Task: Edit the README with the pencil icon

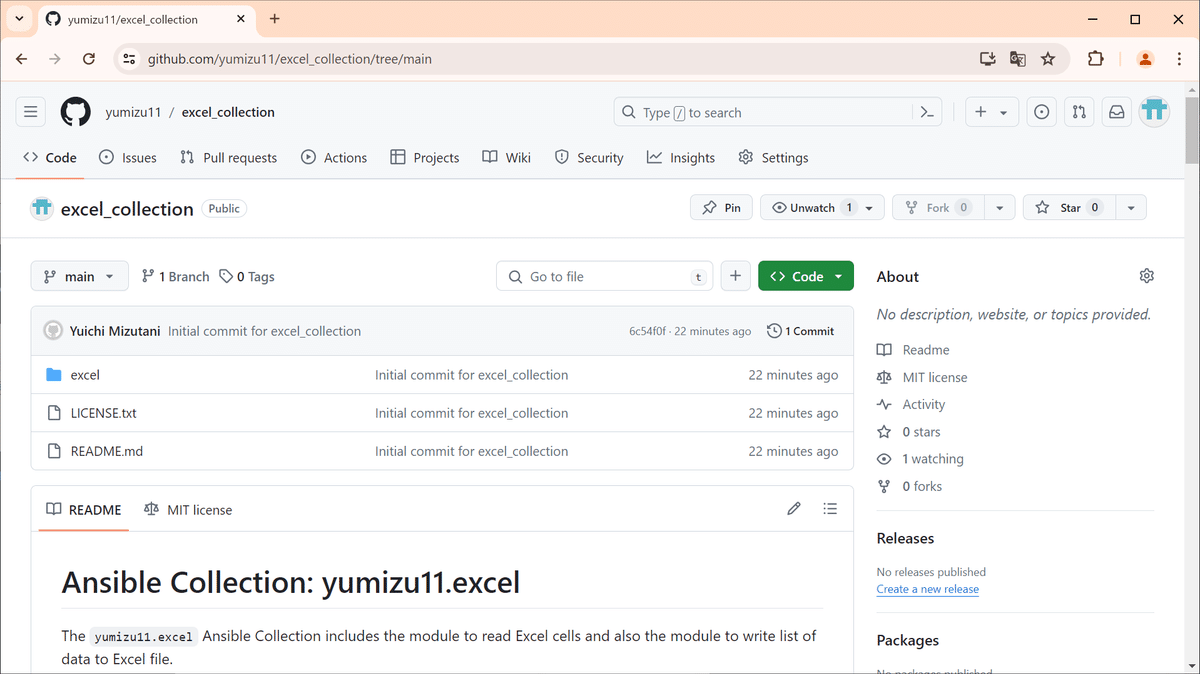Action: click(794, 509)
